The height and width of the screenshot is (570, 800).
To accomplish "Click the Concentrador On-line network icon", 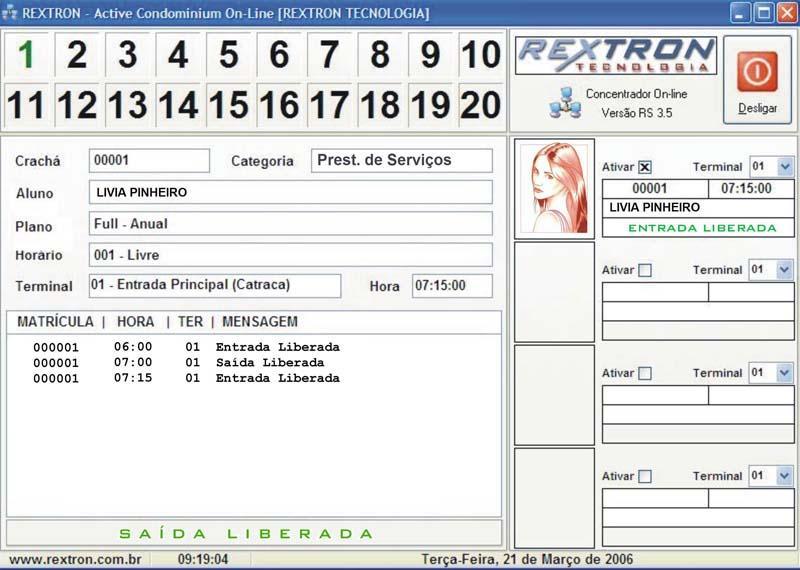I will tap(565, 103).
